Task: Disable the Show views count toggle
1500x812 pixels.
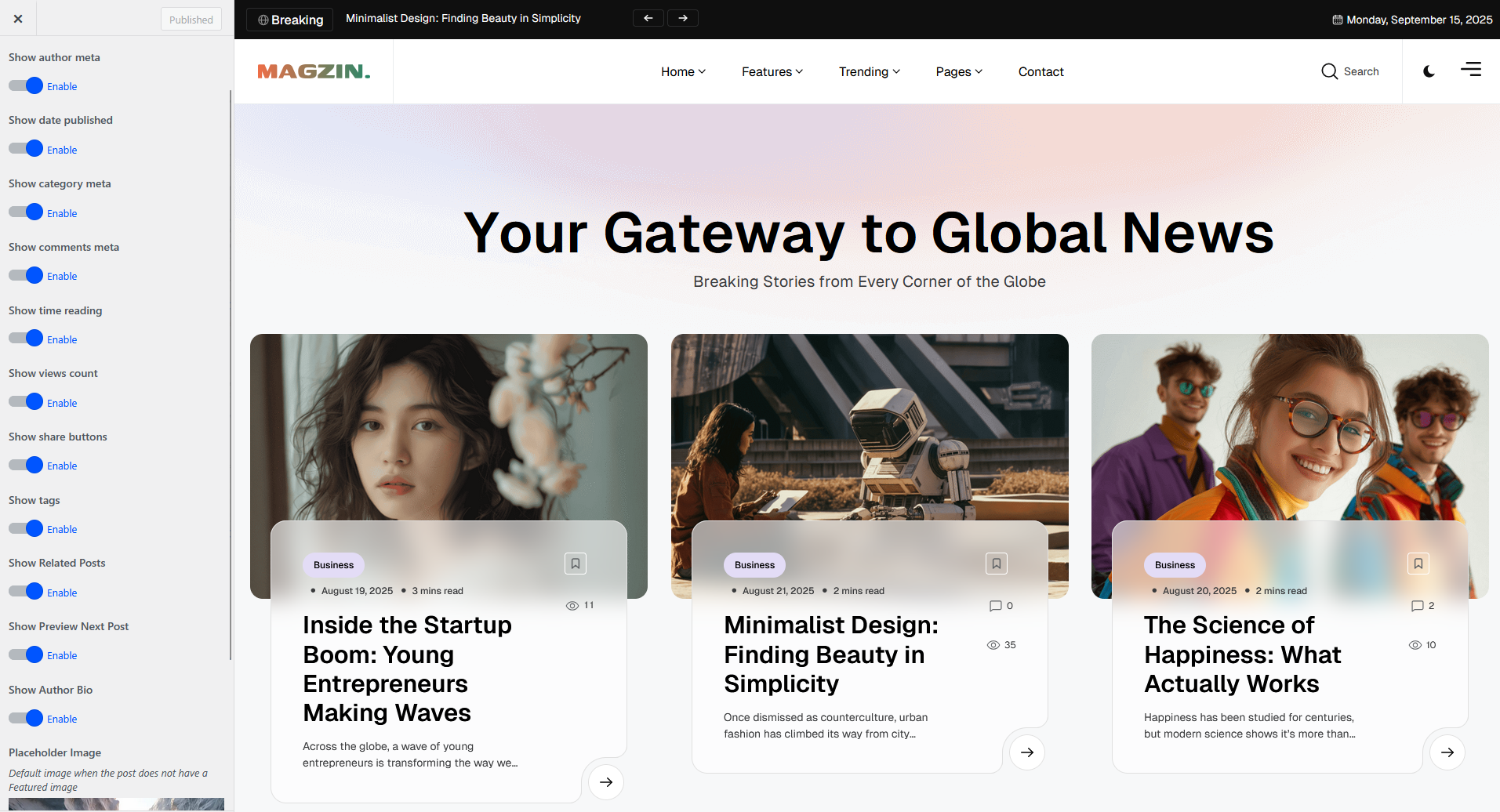Action: (26, 402)
